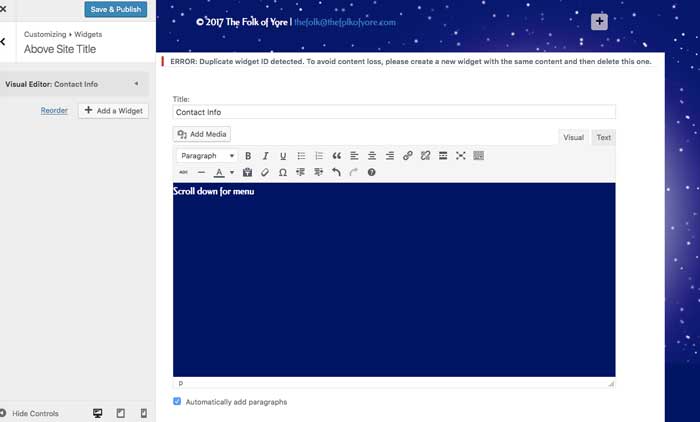This screenshot has width=700, height=422.
Task: Click the undo arrow in toolbar
Action: click(x=336, y=172)
